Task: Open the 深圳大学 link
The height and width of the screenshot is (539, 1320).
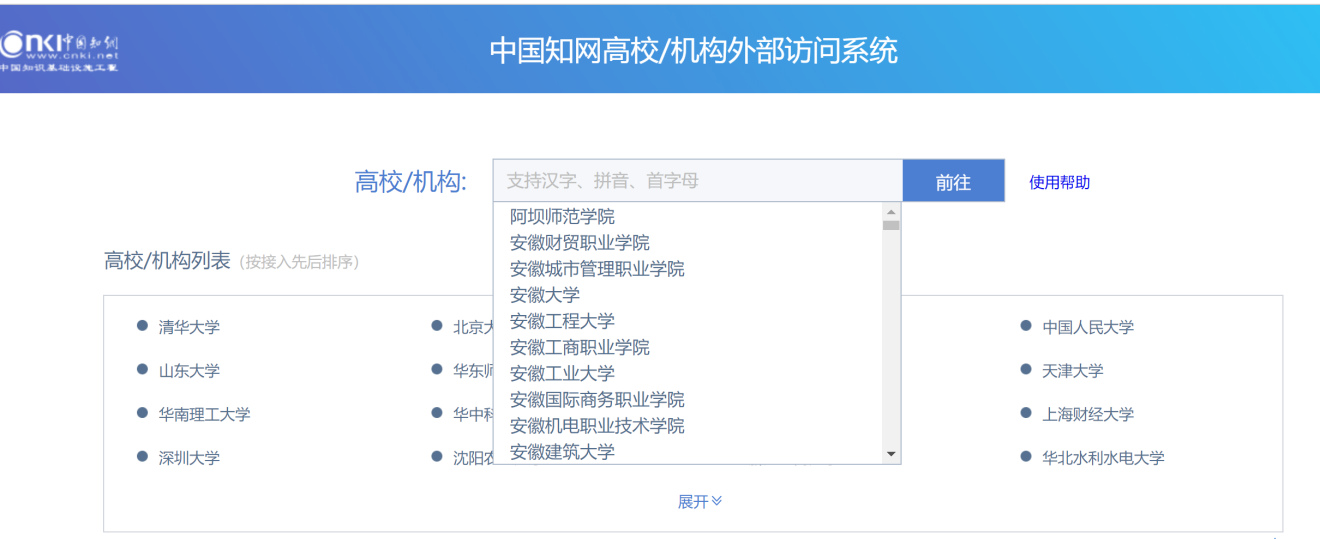Action: click(189, 458)
